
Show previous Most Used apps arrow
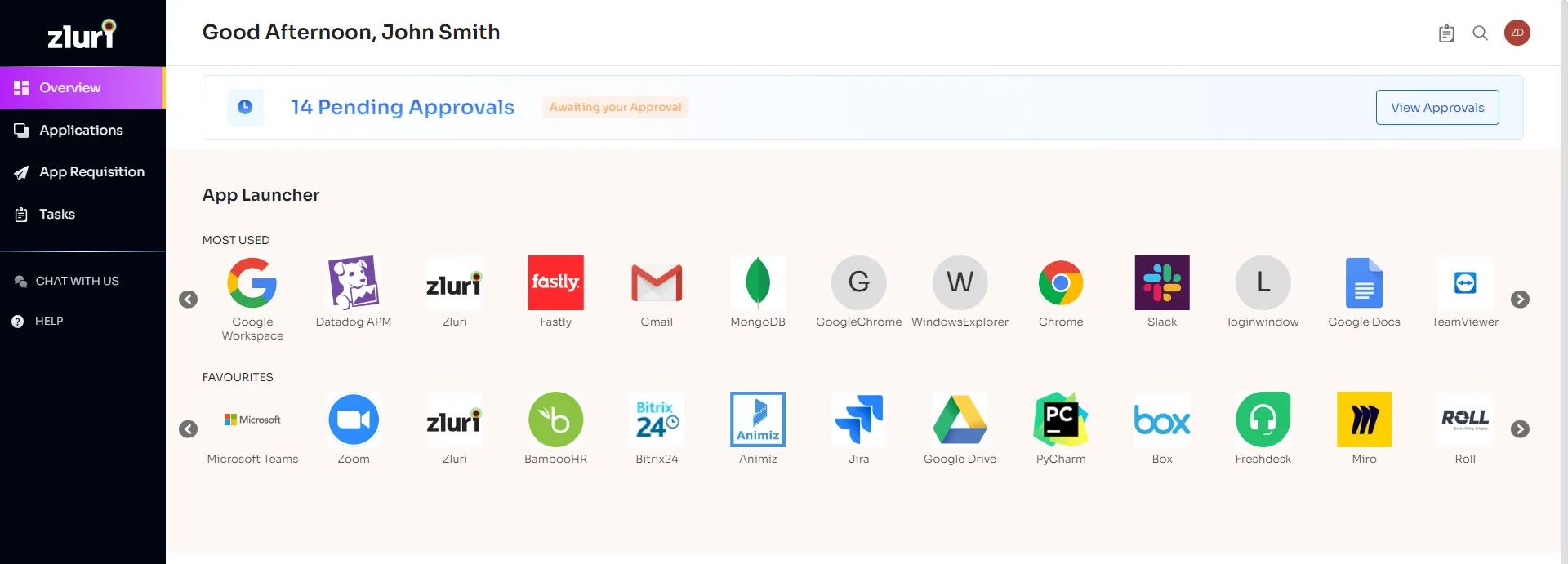click(x=189, y=300)
